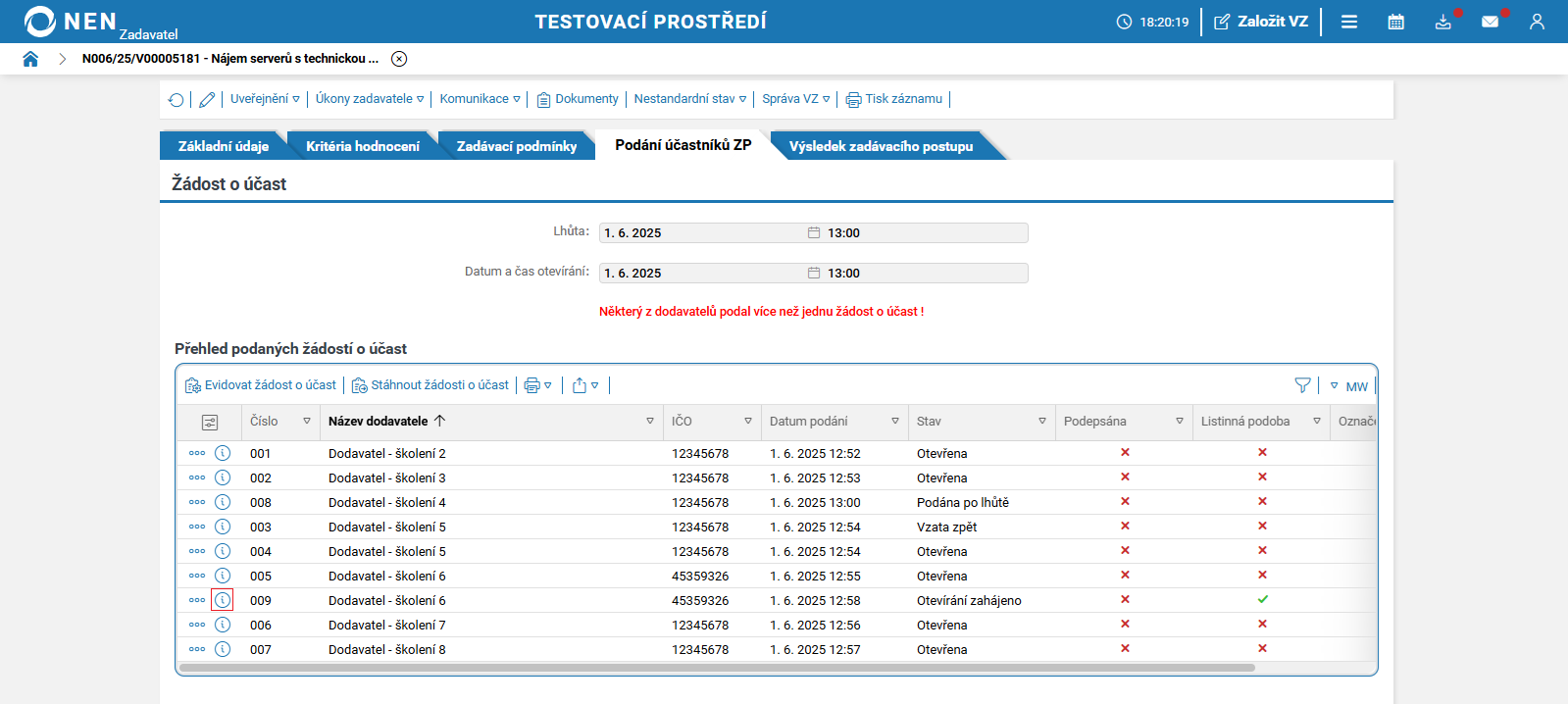Click the Založit VZ button
Viewport: 1568px width, 704px height.
[x=1261, y=22]
